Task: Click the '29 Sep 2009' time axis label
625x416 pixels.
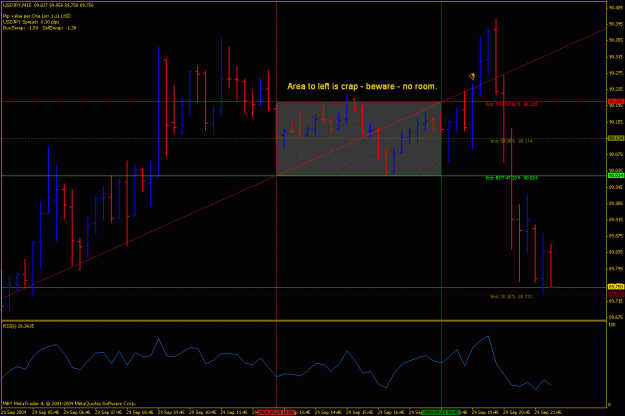Action: [x=14, y=412]
